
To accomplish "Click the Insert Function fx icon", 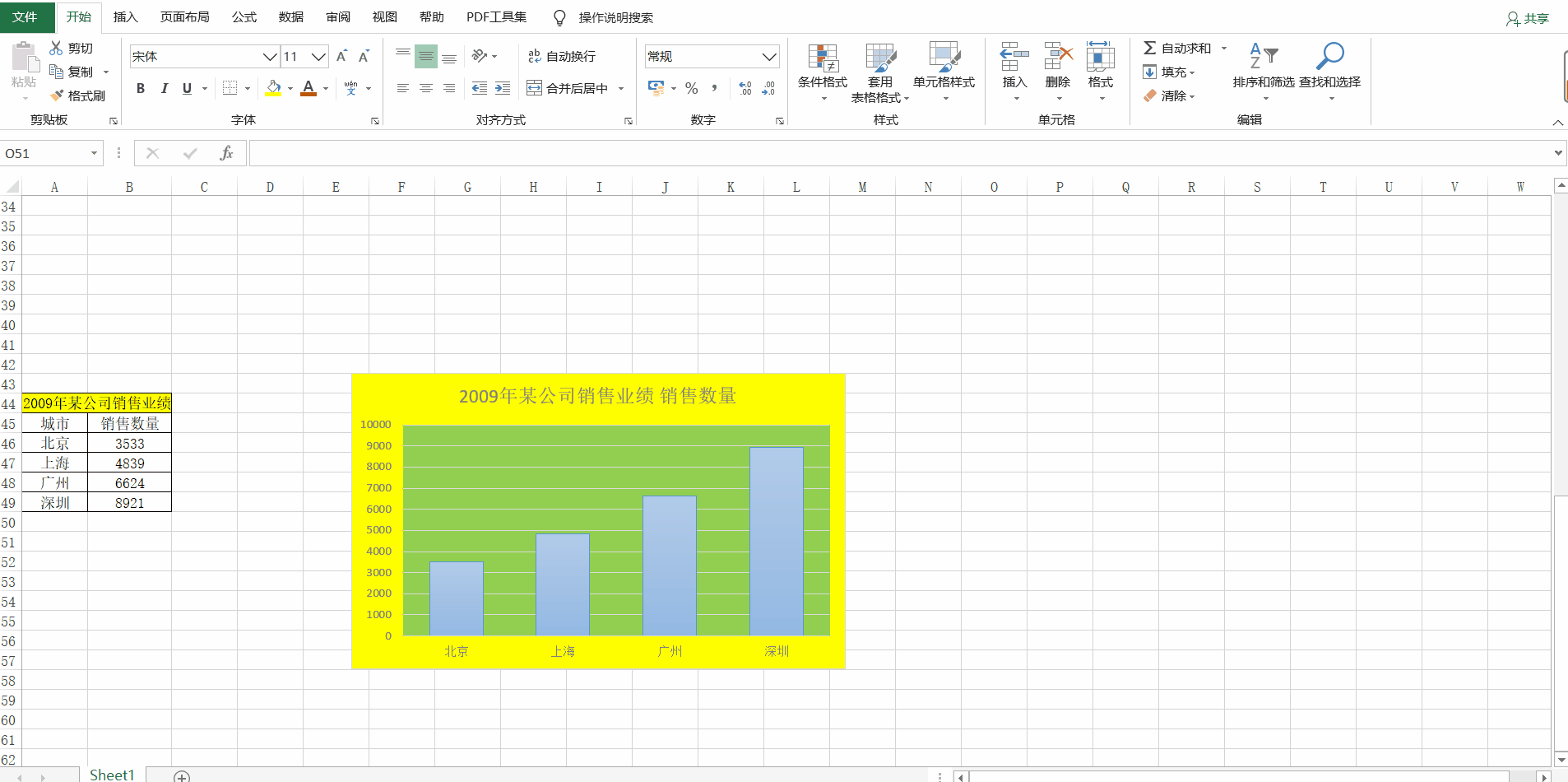I will [226, 153].
